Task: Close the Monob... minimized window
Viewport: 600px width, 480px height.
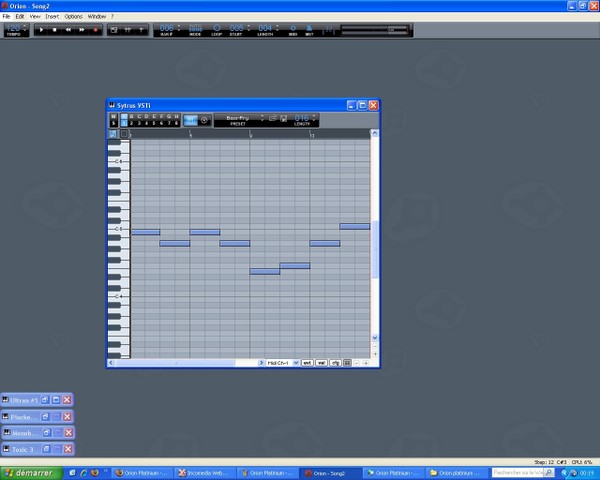Action: (68, 433)
